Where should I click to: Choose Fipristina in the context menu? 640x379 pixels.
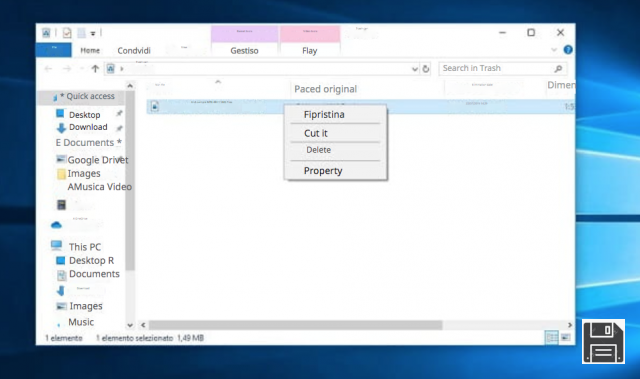(x=324, y=115)
